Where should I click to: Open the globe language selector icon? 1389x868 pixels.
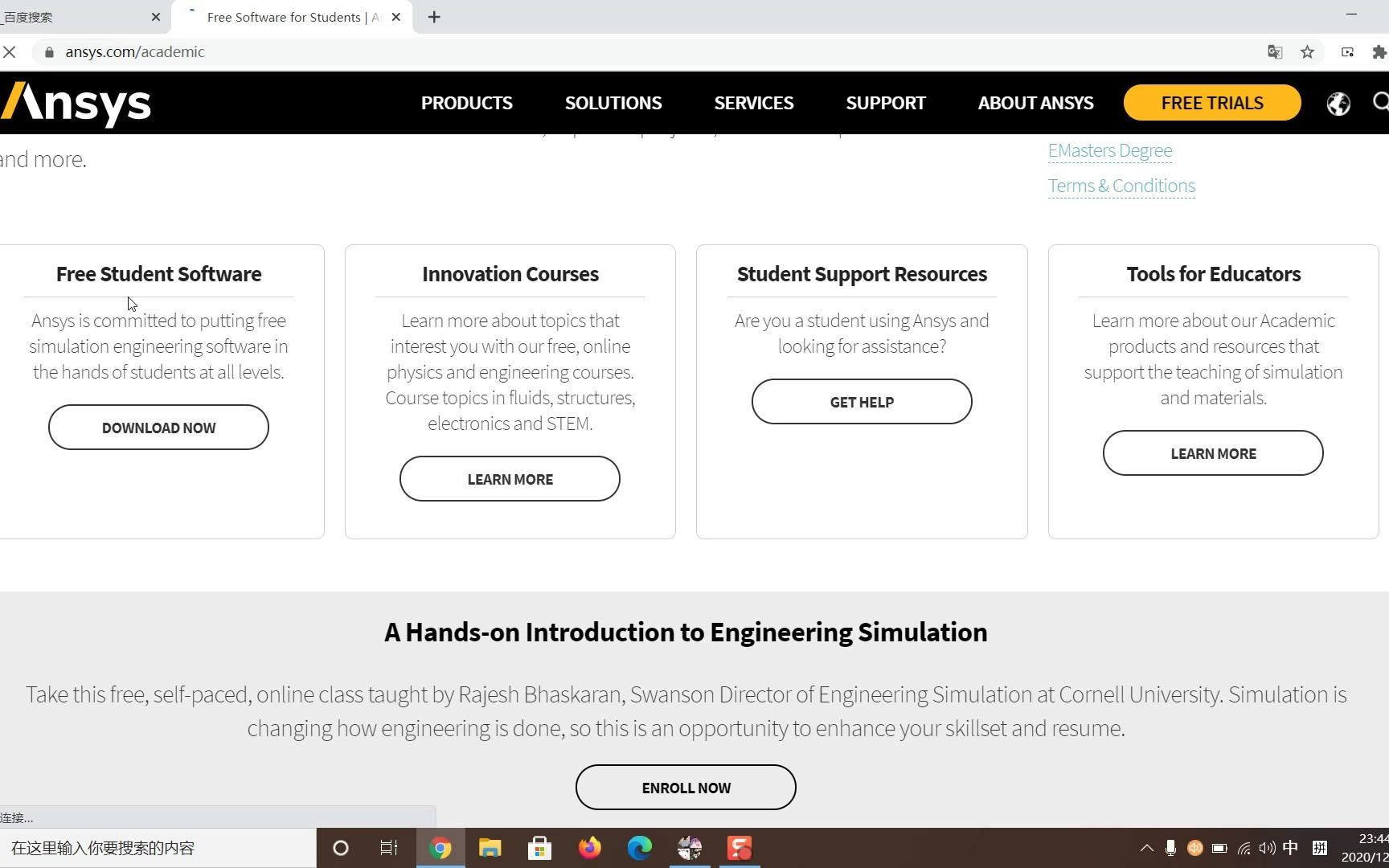1338,104
